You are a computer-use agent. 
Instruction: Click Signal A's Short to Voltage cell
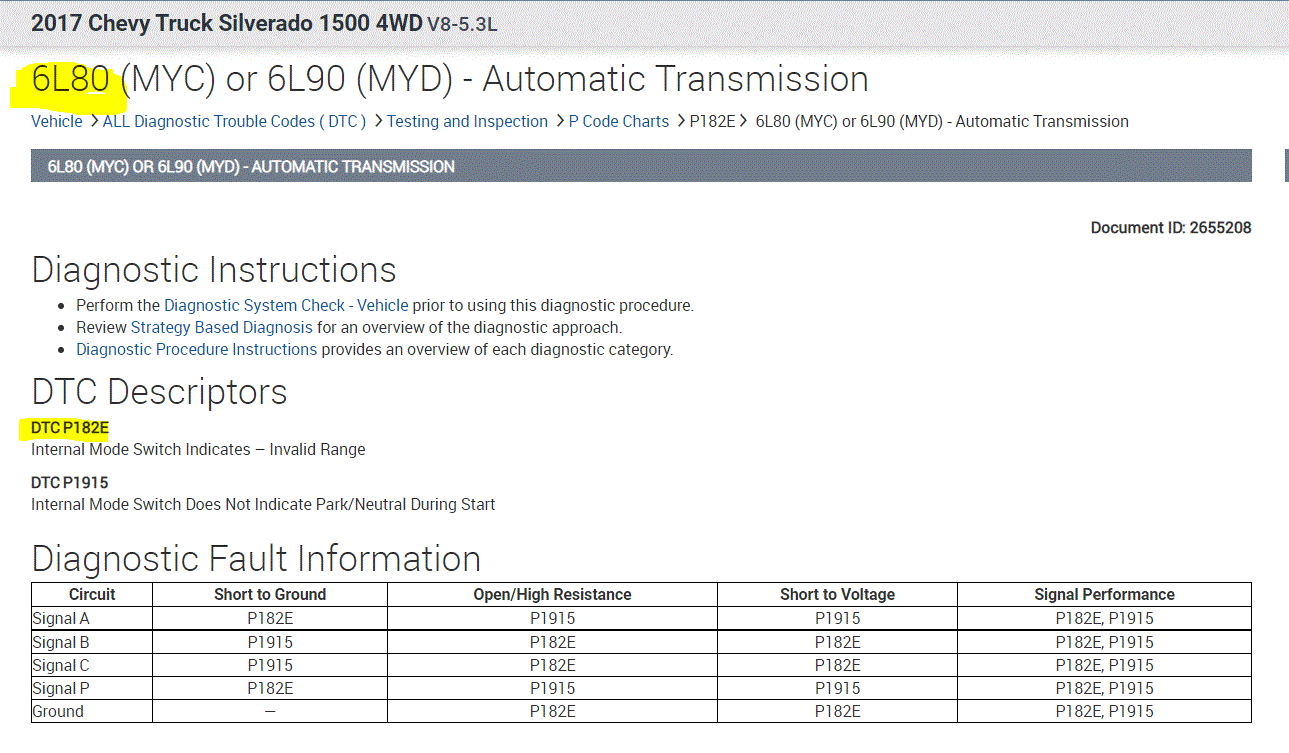click(x=837, y=618)
